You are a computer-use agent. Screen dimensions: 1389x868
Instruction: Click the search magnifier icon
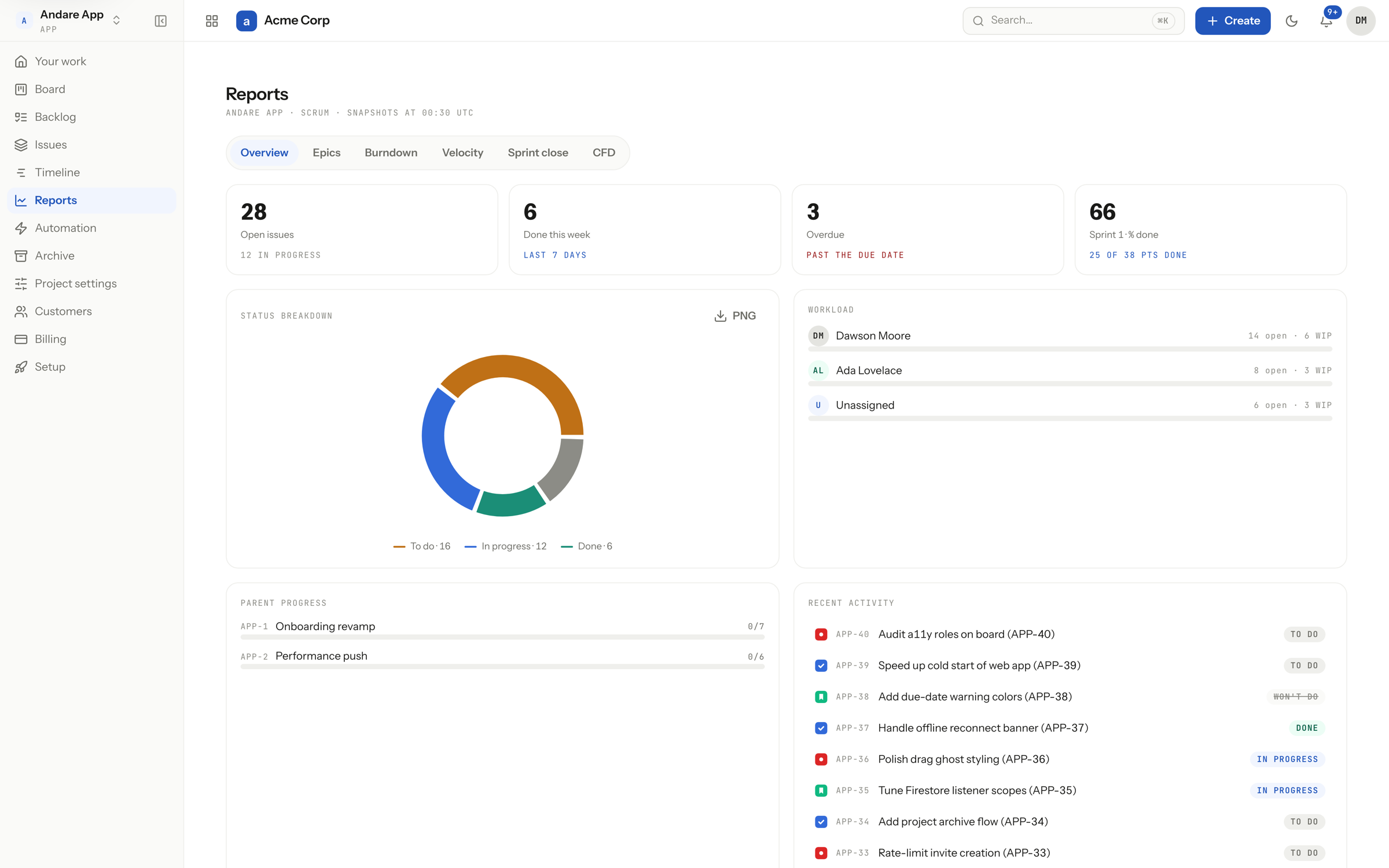coord(978,21)
